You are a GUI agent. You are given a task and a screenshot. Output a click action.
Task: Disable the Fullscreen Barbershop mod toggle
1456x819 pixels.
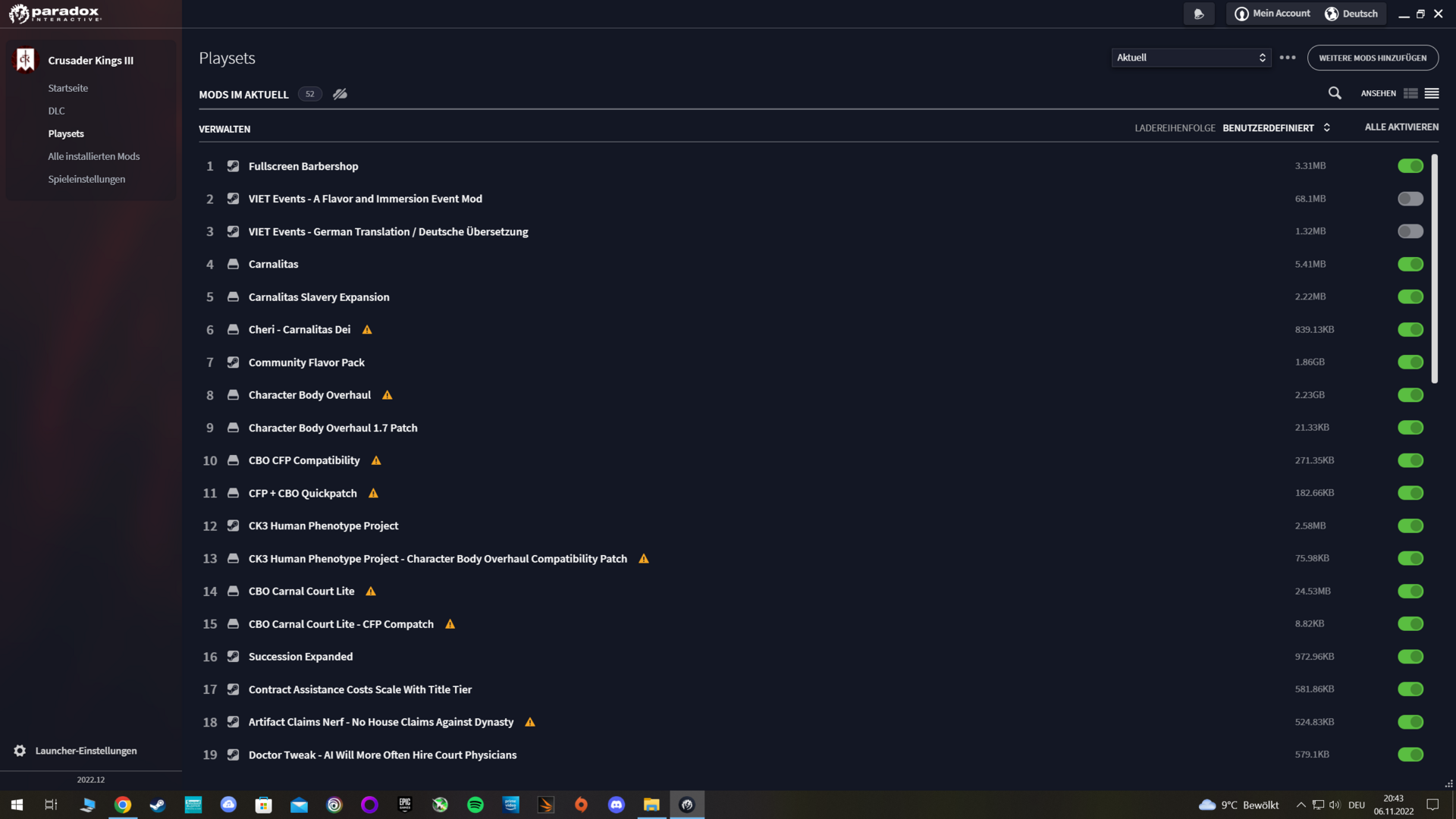[x=1410, y=166]
